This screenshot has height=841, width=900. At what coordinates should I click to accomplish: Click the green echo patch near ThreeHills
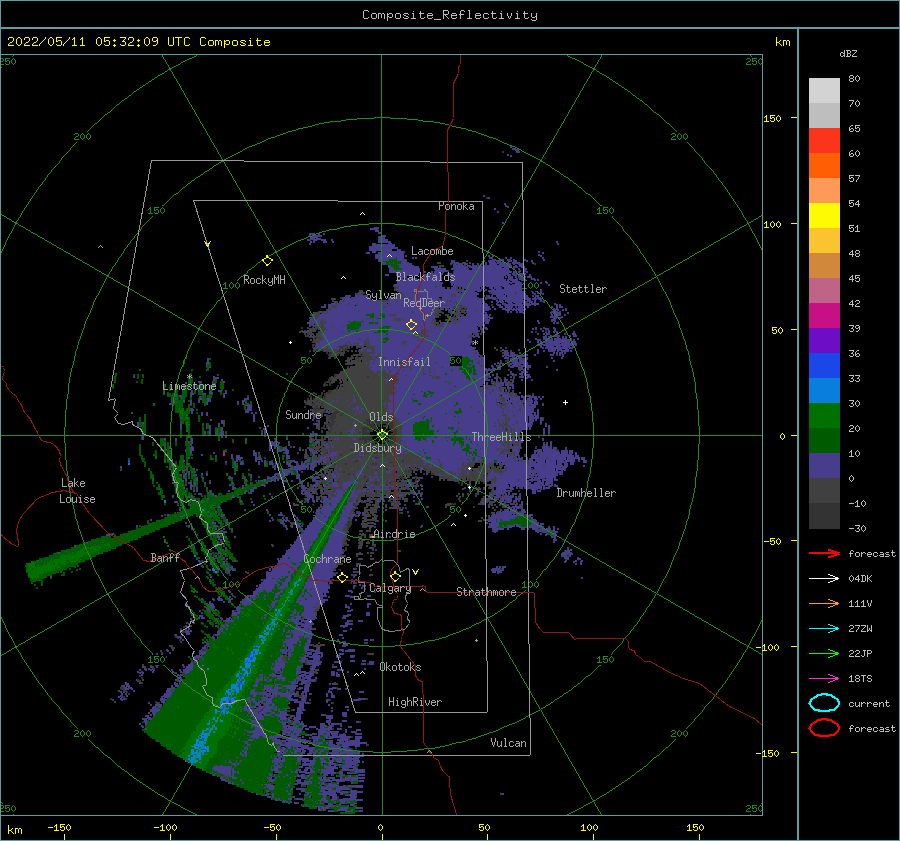click(424, 428)
